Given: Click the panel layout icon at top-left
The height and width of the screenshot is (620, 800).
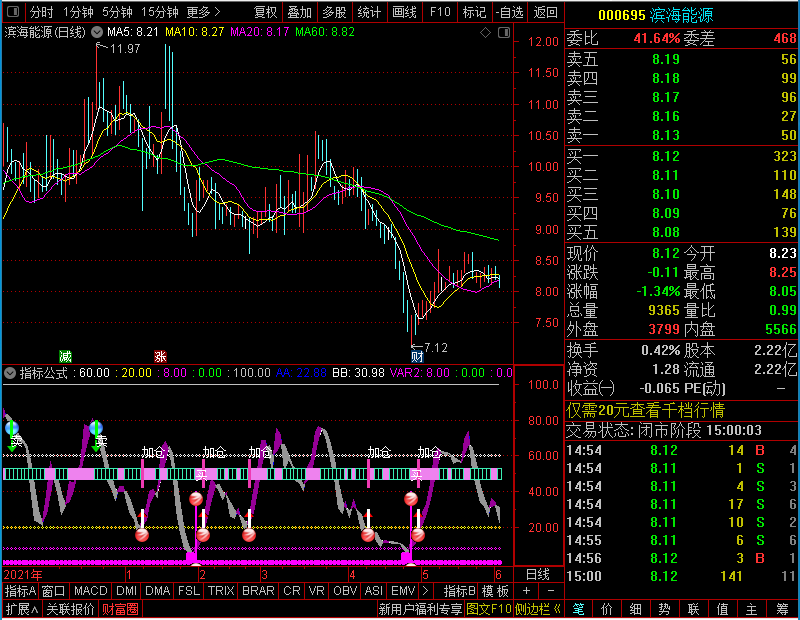Looking at the screenshot, I should coord(13,11).
